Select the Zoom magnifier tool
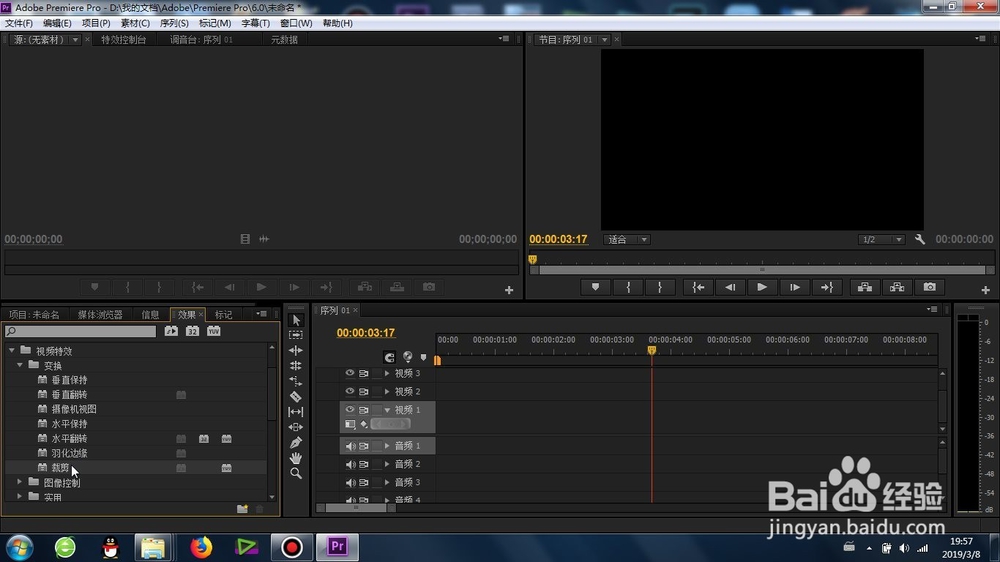The image size is (1000, 562). click(296, 473)
